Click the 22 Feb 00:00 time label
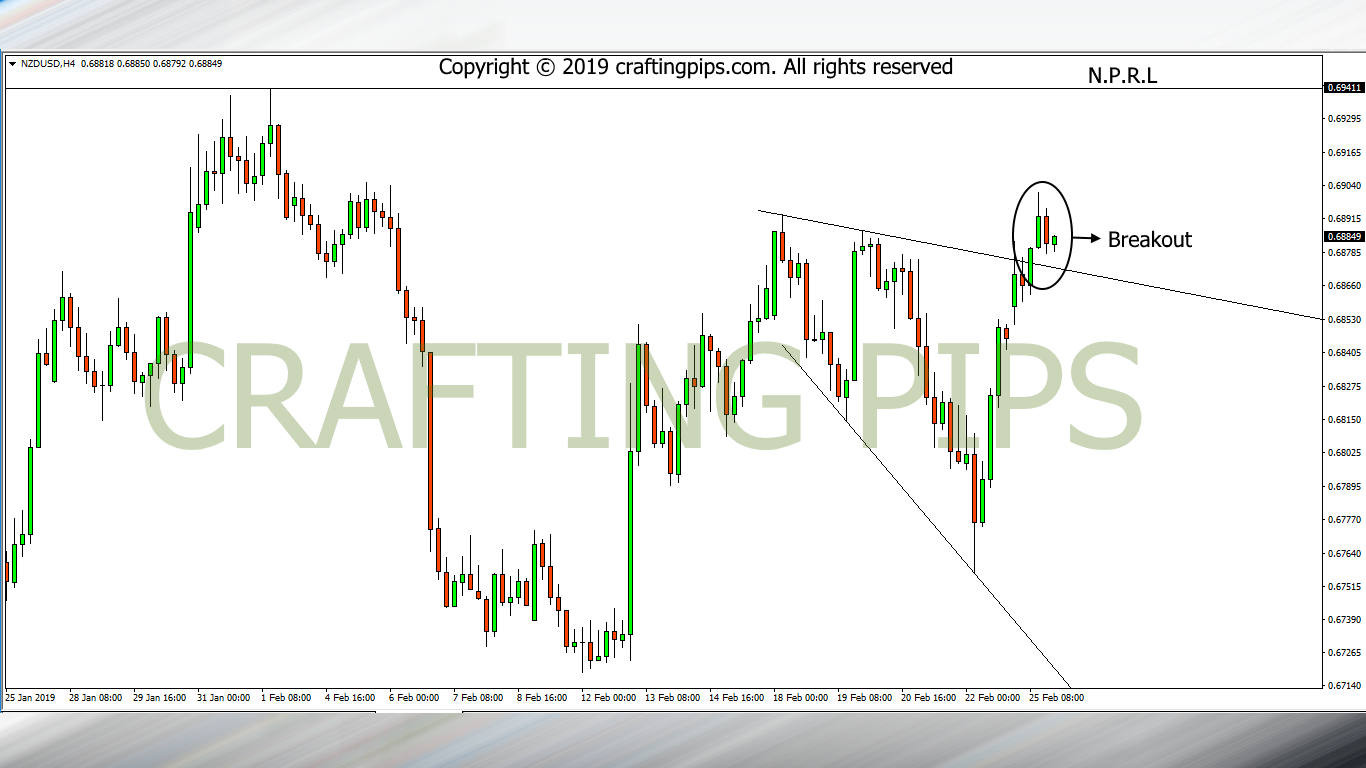1366x768 pixels. [x=992, y=697]
